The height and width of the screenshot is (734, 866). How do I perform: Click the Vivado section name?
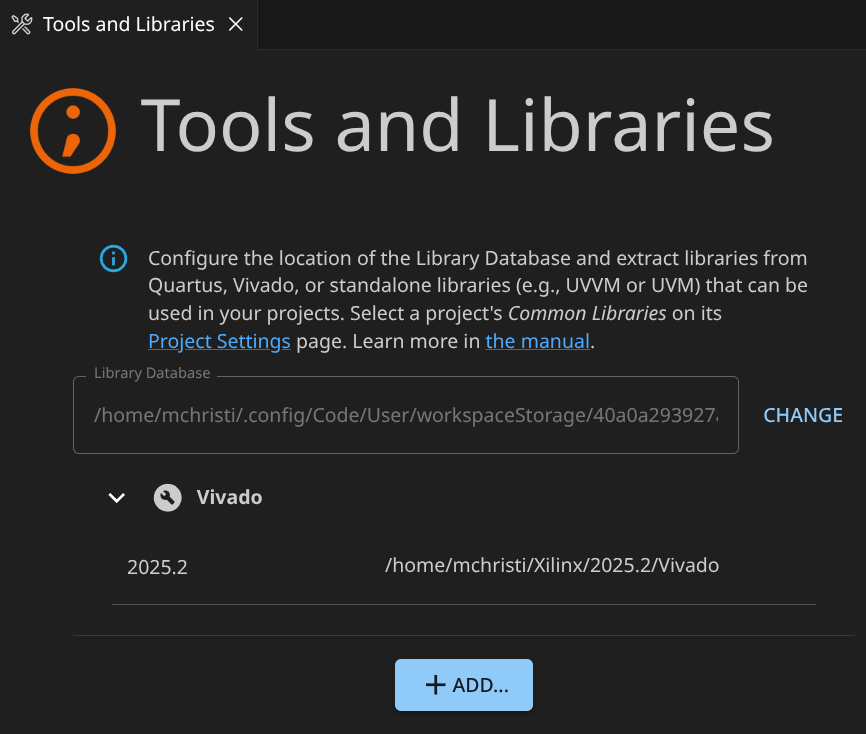coord(229,497)
